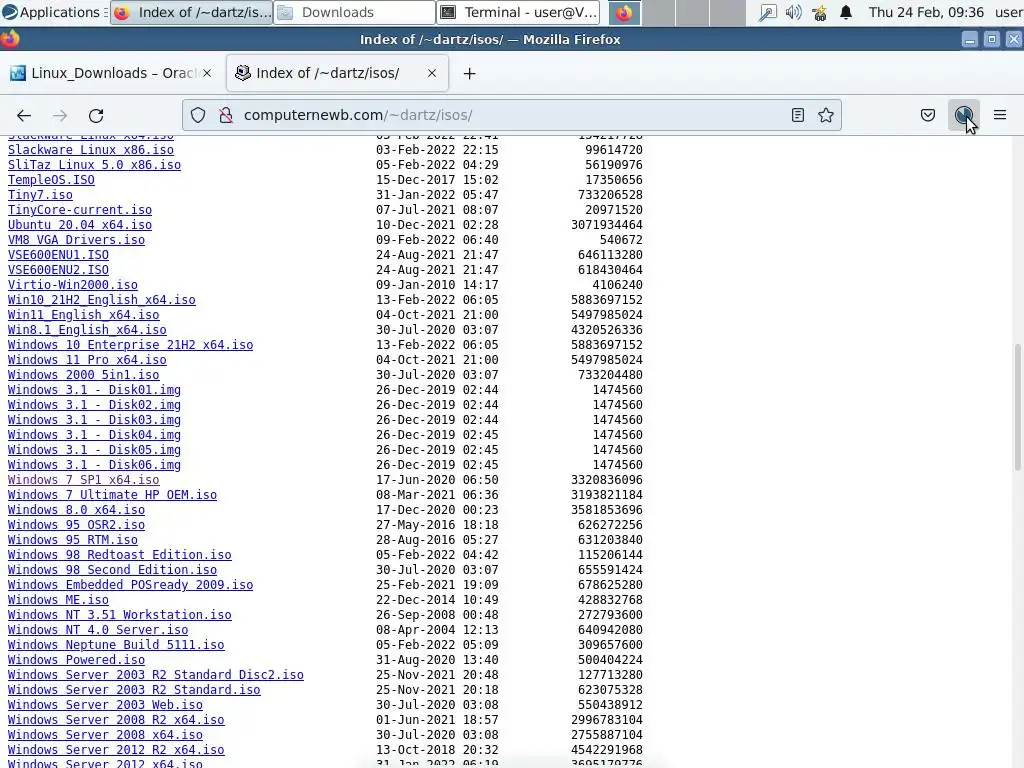Click the key/search tray icon
1024x768 pixels.
point(767,12)
